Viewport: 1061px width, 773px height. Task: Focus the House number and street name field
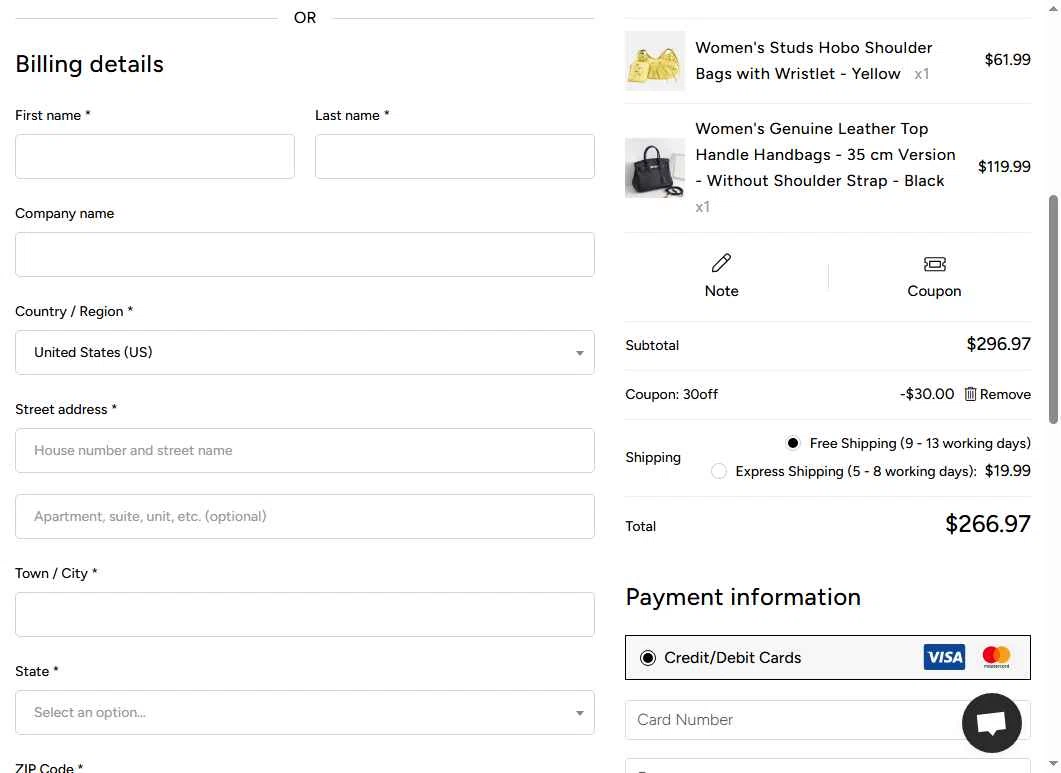pyautogui.click(x=304, y=451)
